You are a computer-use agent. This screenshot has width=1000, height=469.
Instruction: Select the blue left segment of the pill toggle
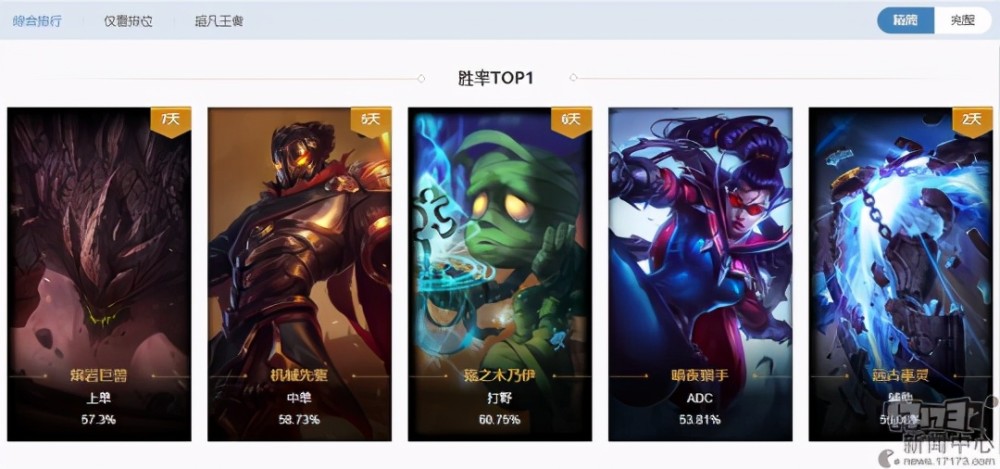(906, 20)
